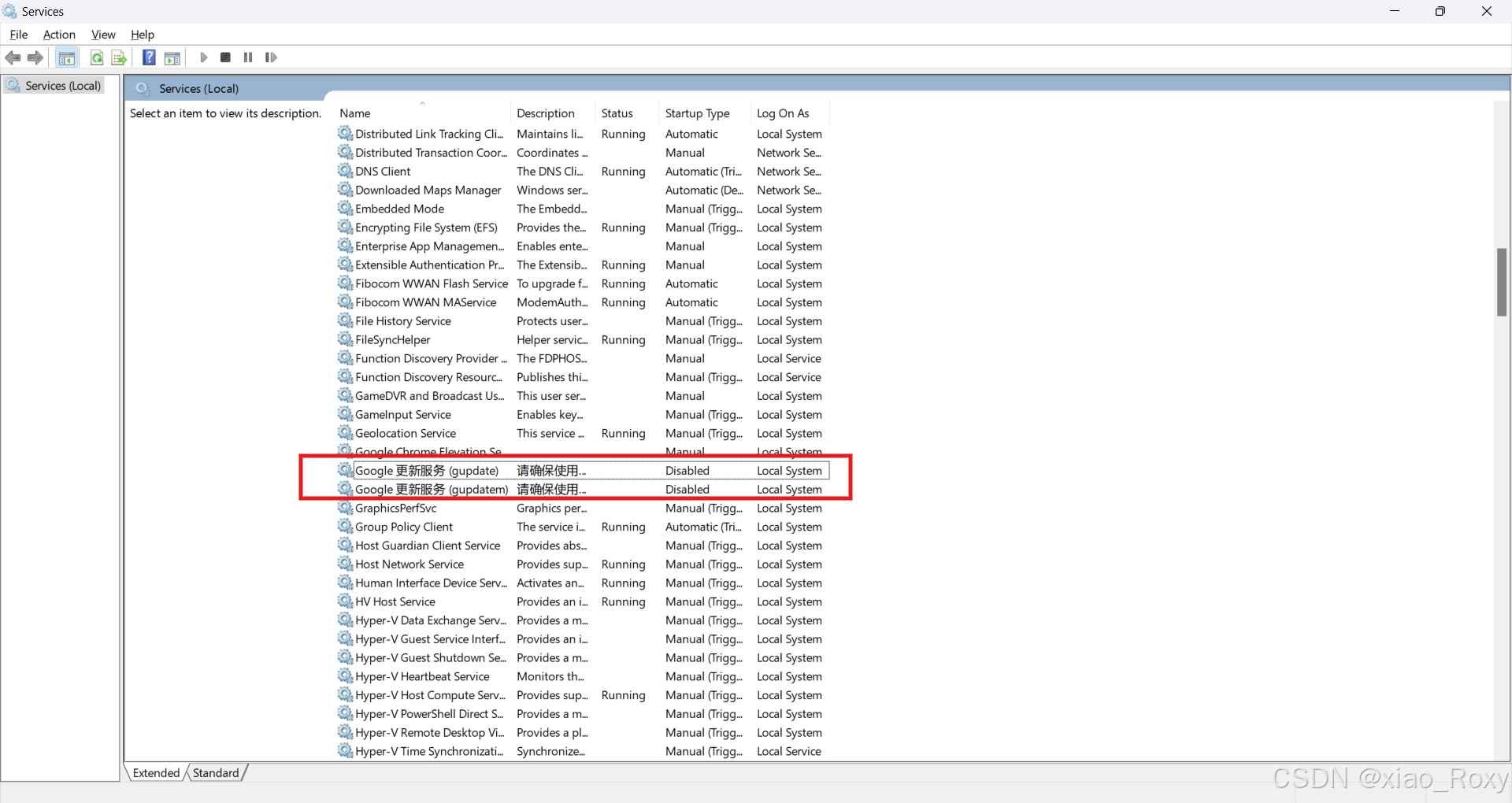Select Enterprise App Management service row
This screenshot has height=803, width=1512.
coord(583,246)
